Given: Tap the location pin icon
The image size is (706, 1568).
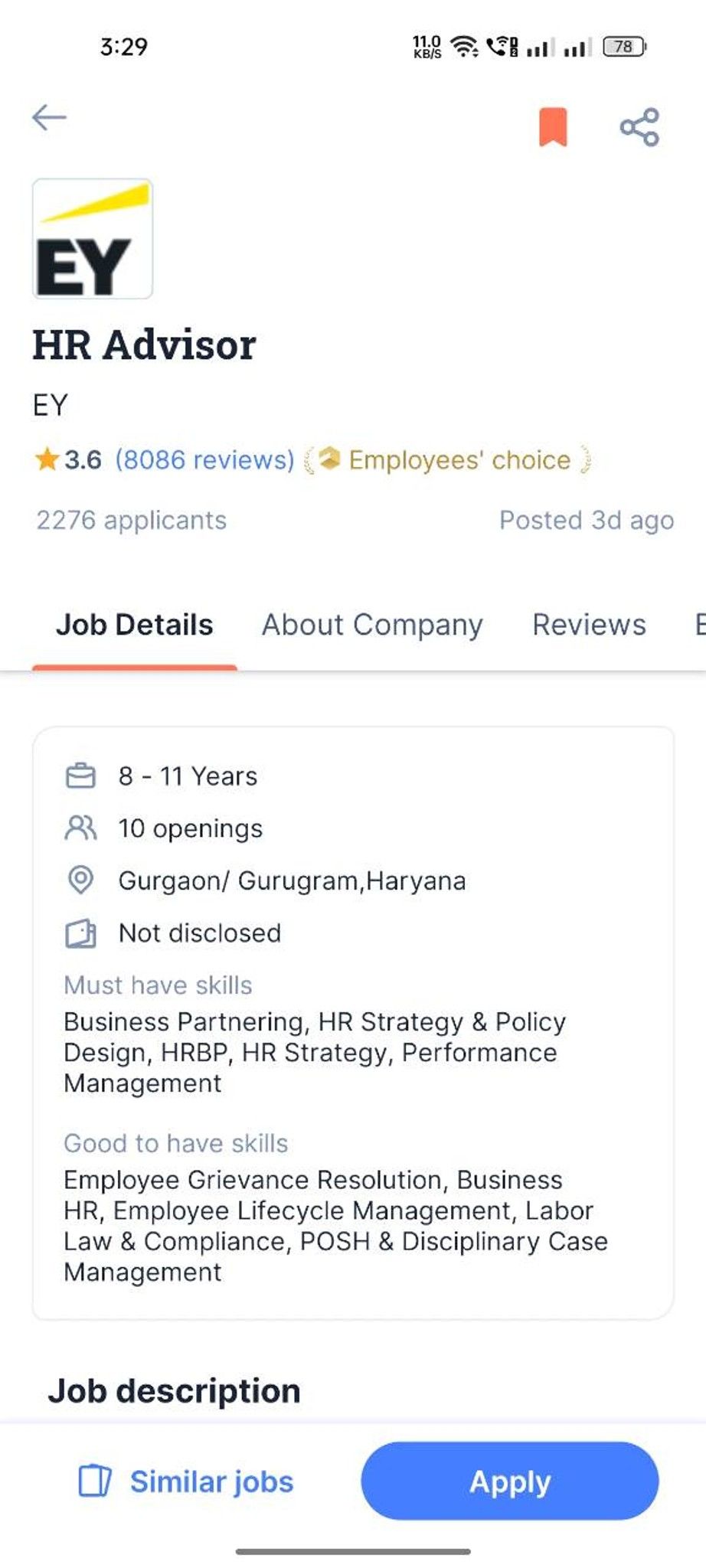Looking at the screenshot, I should pos(80,880).
